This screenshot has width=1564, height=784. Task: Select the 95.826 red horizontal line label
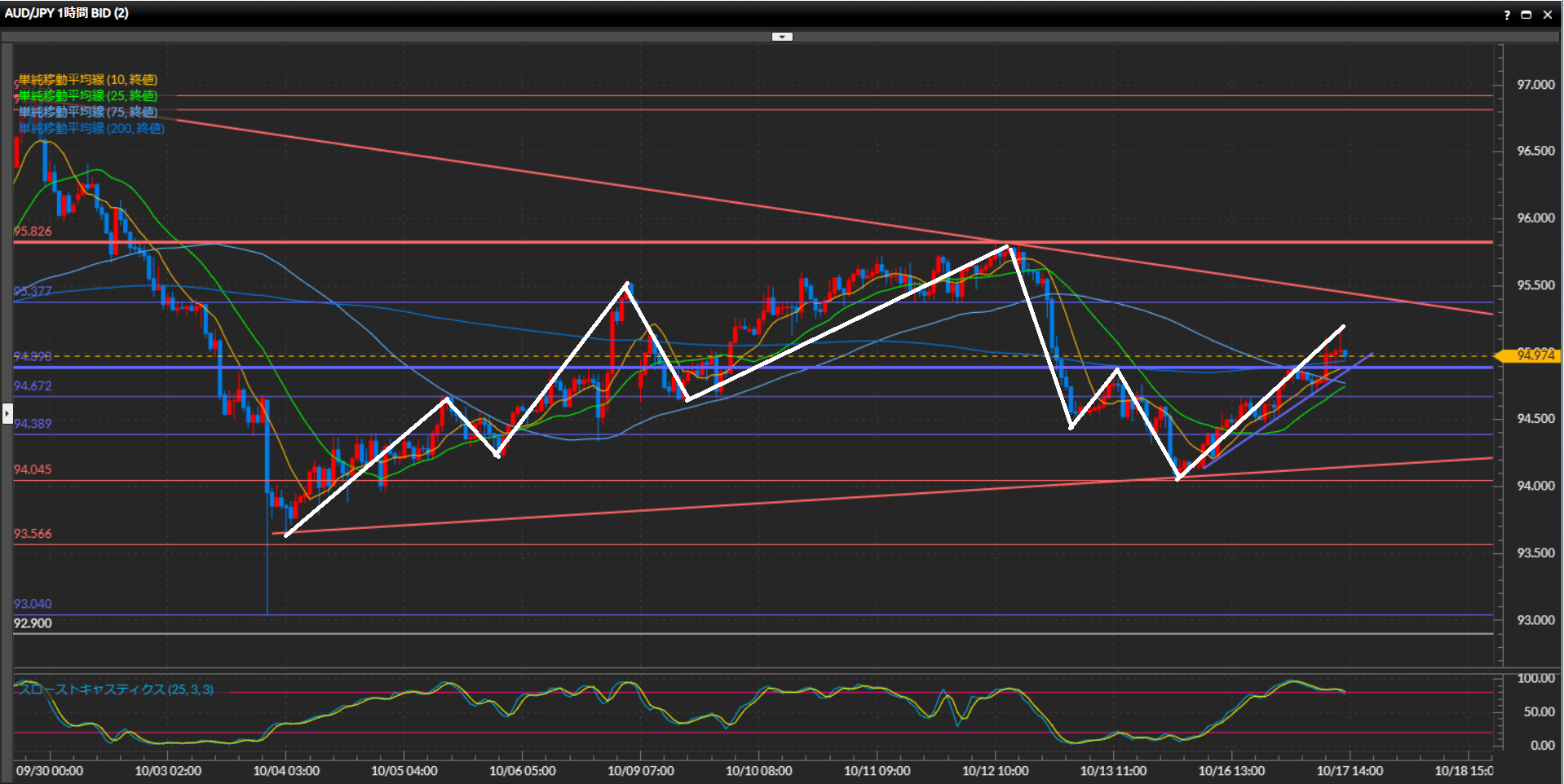coord(33,231)
